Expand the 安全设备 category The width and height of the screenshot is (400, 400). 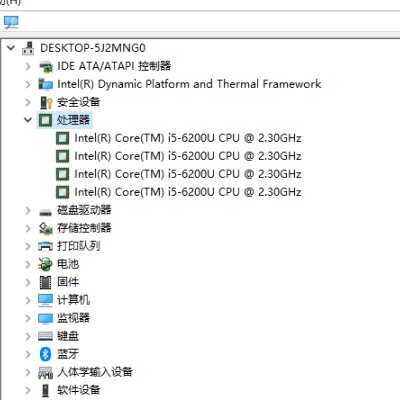[28, 103]
